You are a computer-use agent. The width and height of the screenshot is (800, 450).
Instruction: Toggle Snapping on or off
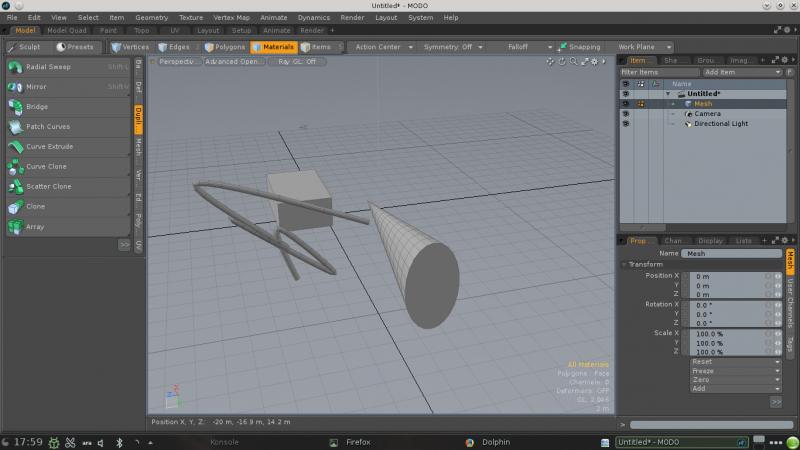point(579,47)
